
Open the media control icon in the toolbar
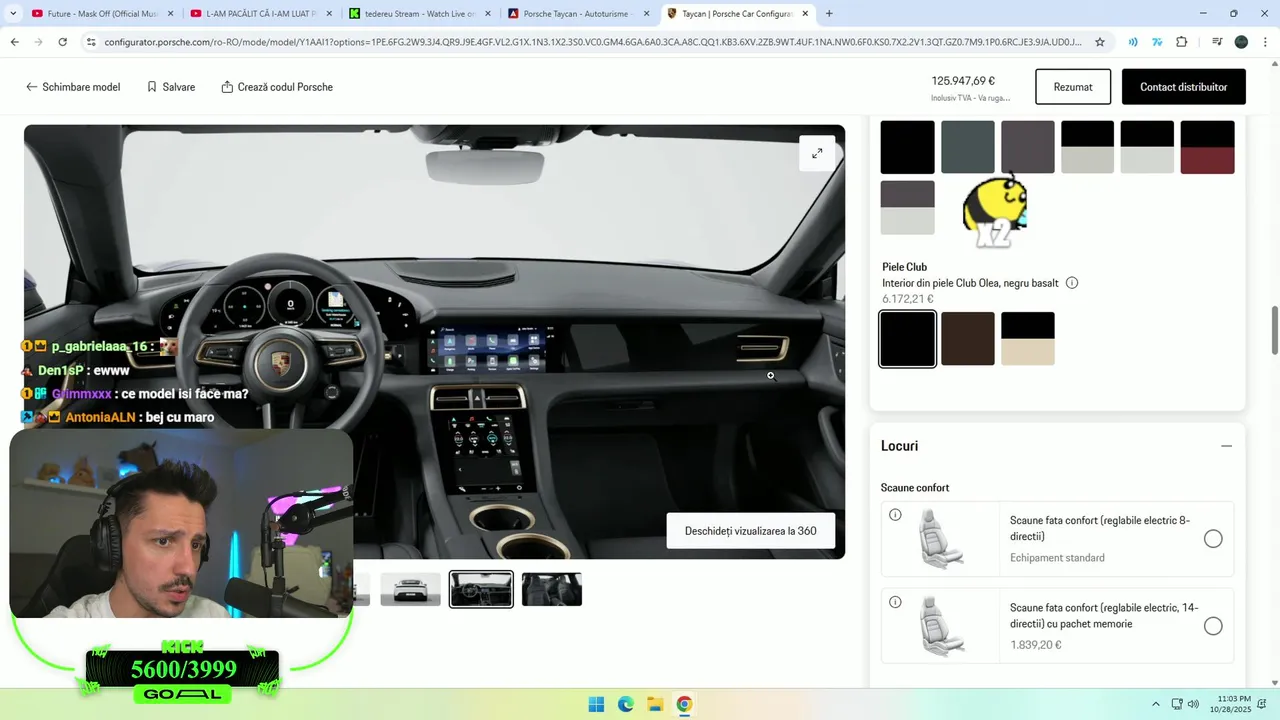point(1217,42)
